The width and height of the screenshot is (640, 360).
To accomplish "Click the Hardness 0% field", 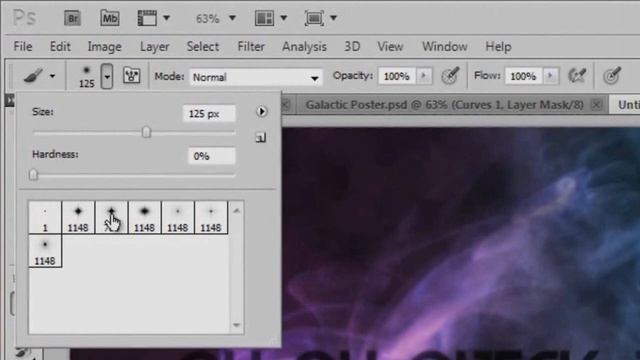I will coord(211,156).
